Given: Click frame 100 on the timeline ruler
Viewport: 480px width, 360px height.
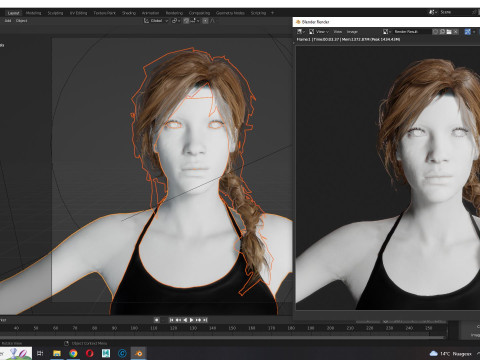Looking at the screenshot, I should click(x=134, y=328).
